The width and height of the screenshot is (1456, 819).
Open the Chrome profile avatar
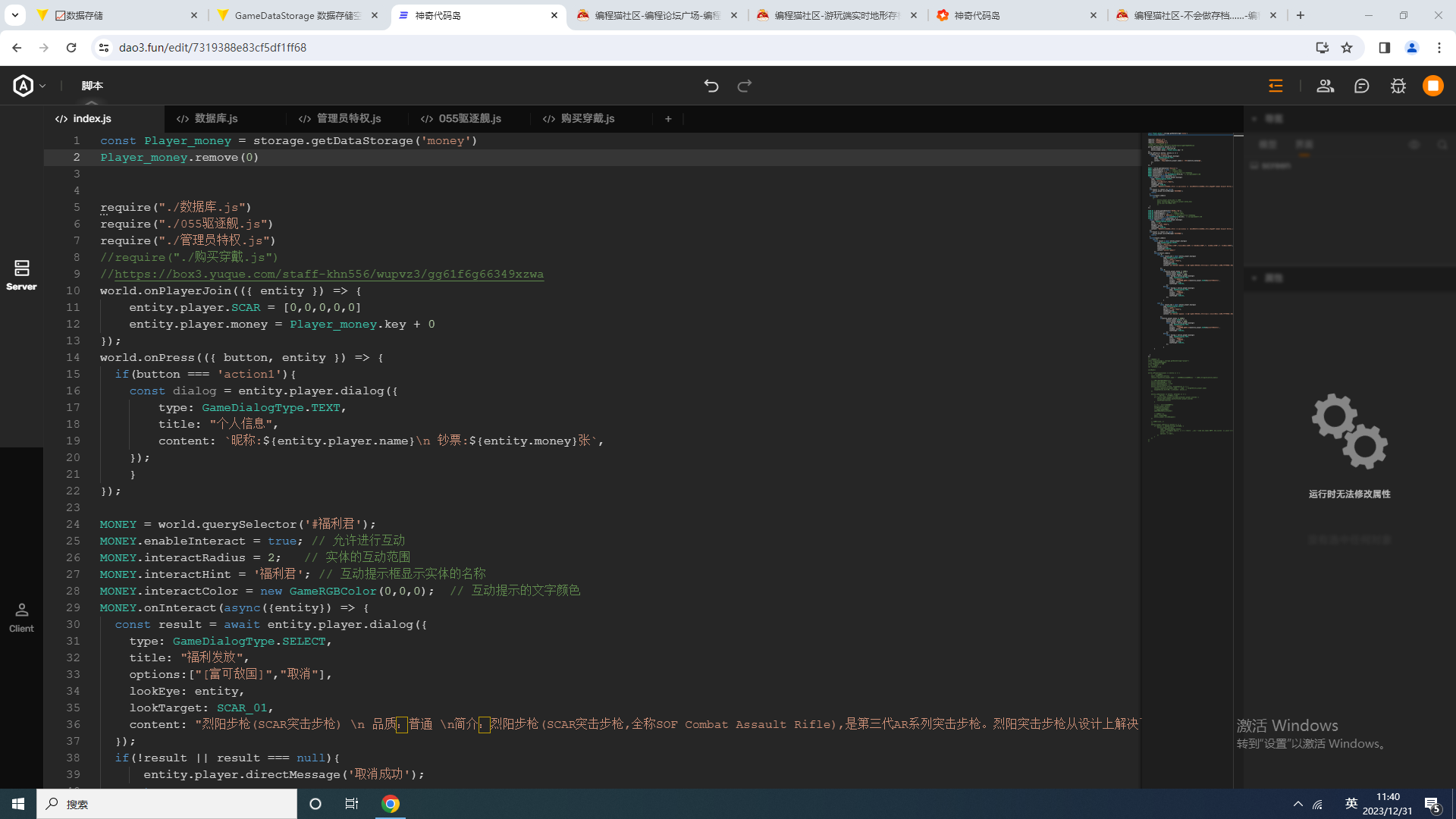point(1412,47)
